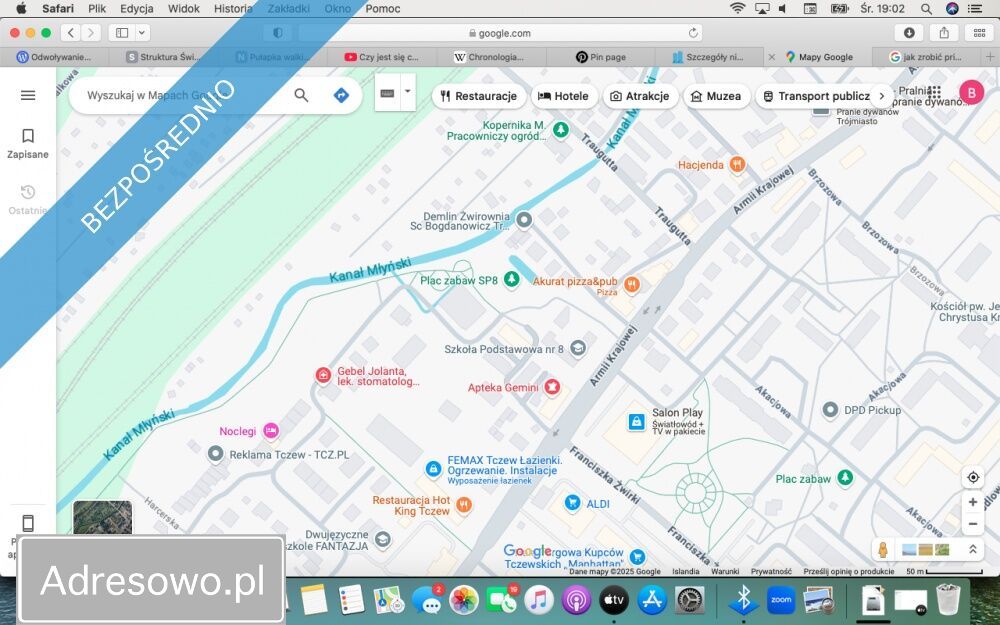
Task: Click the Noclegi lodging marker
Action: click(x=271, y=431)
